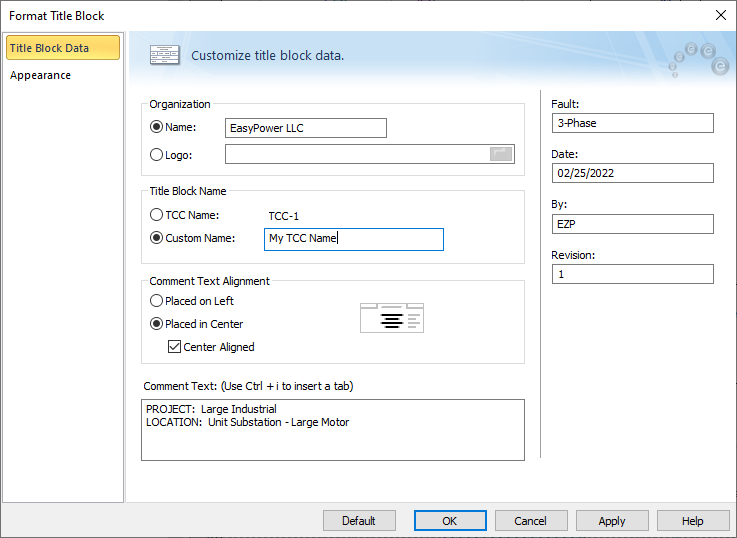Select Placed on Left alignment
Image resolution: width=737 pixels, height=538 pixels.
(x=156, y=301)
